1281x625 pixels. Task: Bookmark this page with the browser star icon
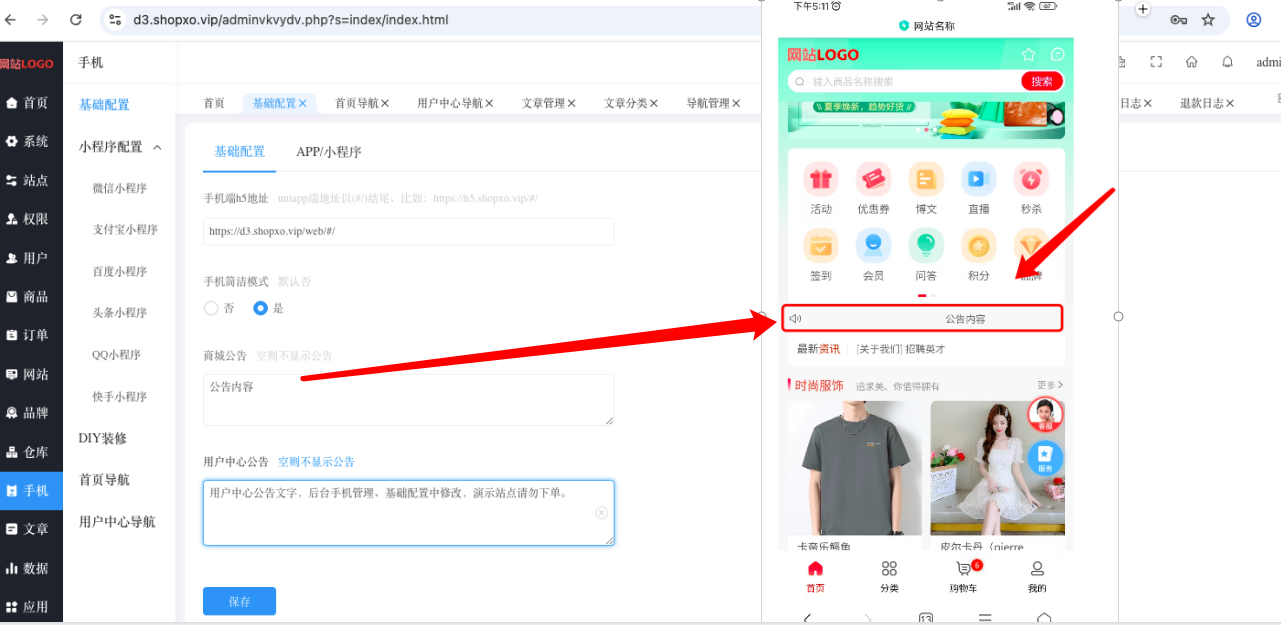(1208, 20)
